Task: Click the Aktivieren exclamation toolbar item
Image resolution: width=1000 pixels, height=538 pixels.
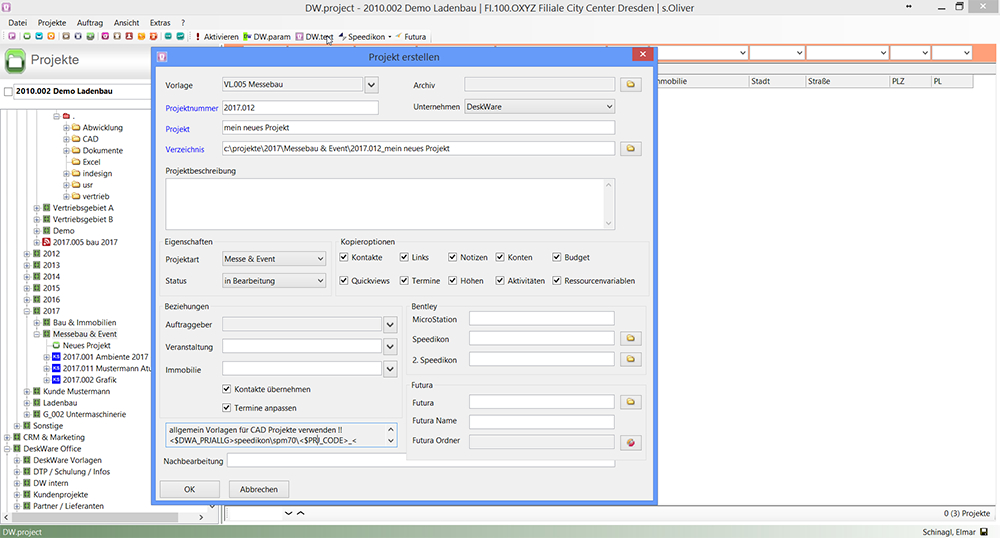Action: click(217, 37)
